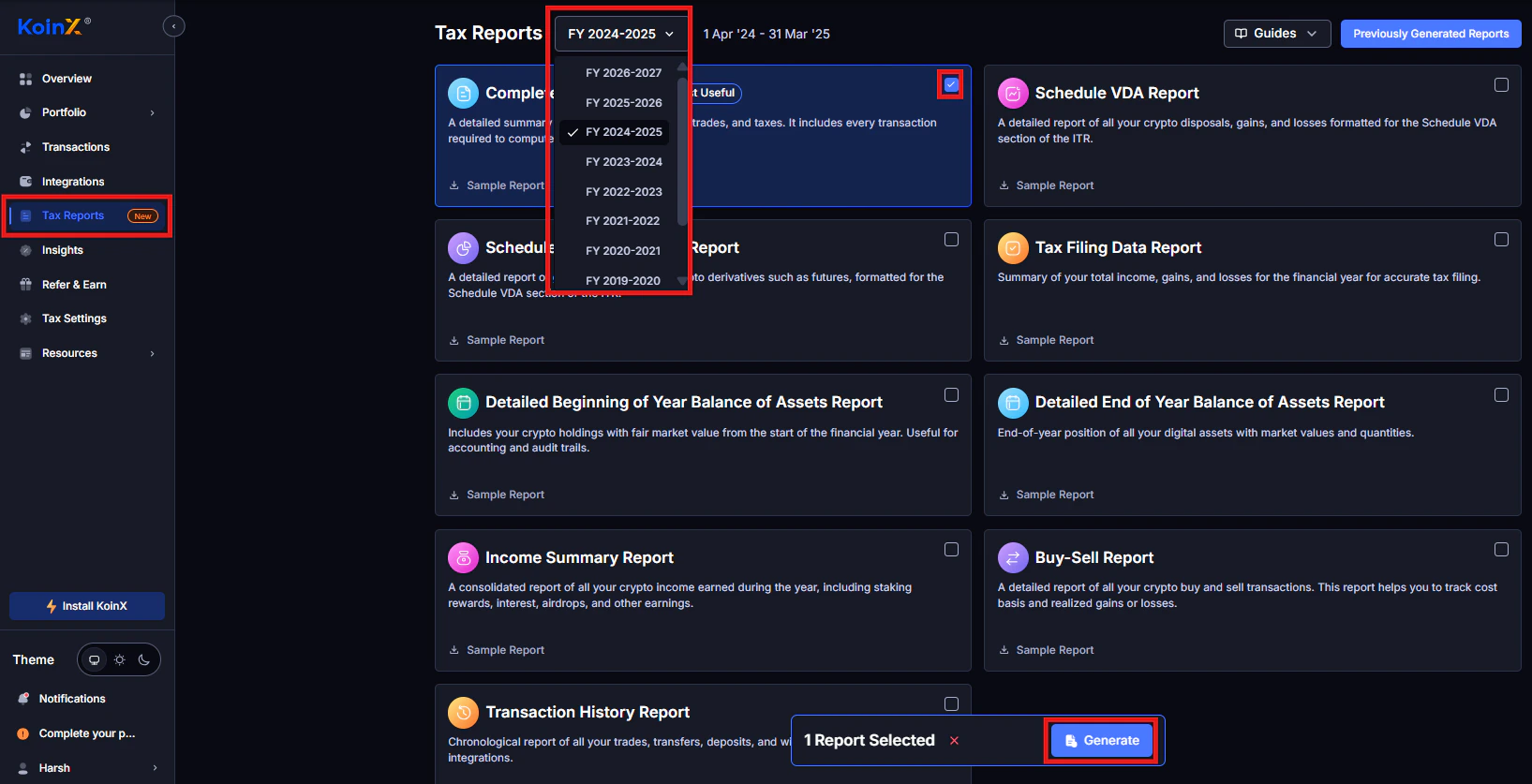This screenshot has height=784, width=1532.
Task: Click the Generate button
Action: [1102, 741]
